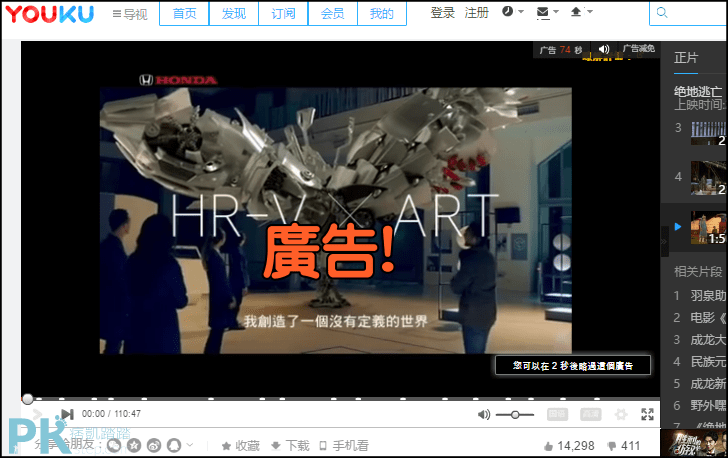The height and width of the screenshot is (458, 728).
Task: Mute the ad using top speaker icon
Action: 604,49
